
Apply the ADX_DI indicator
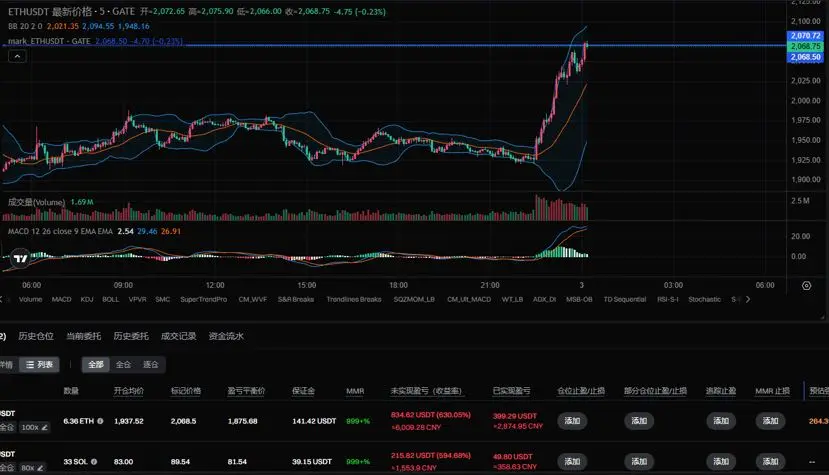coord(545,299)
